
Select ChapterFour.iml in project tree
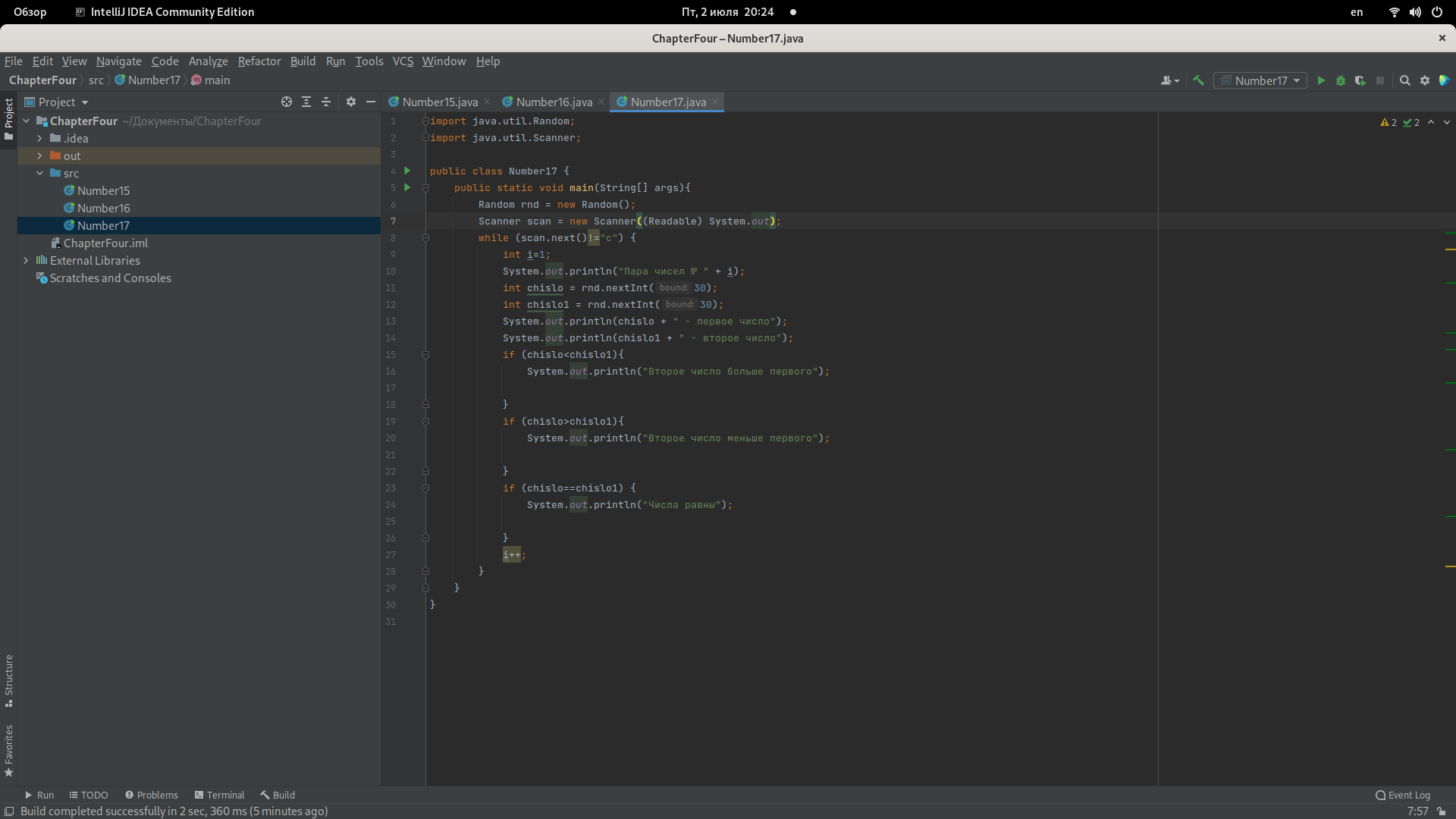[x=105, y=243]
